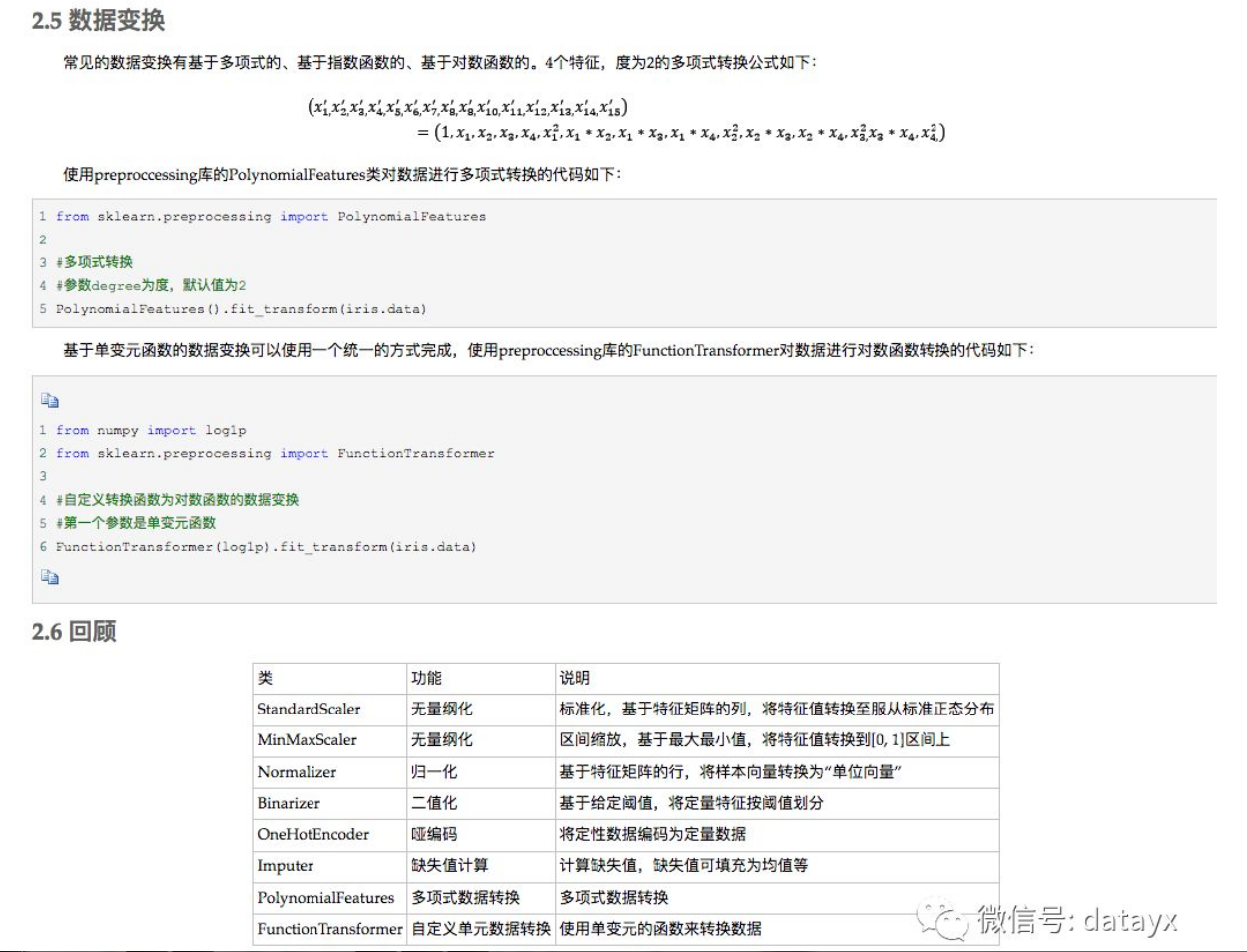Click the code "PolynomialFeatures().fit_transform(iris.data)"
1247x952 pixels.
tap(241, 309)
